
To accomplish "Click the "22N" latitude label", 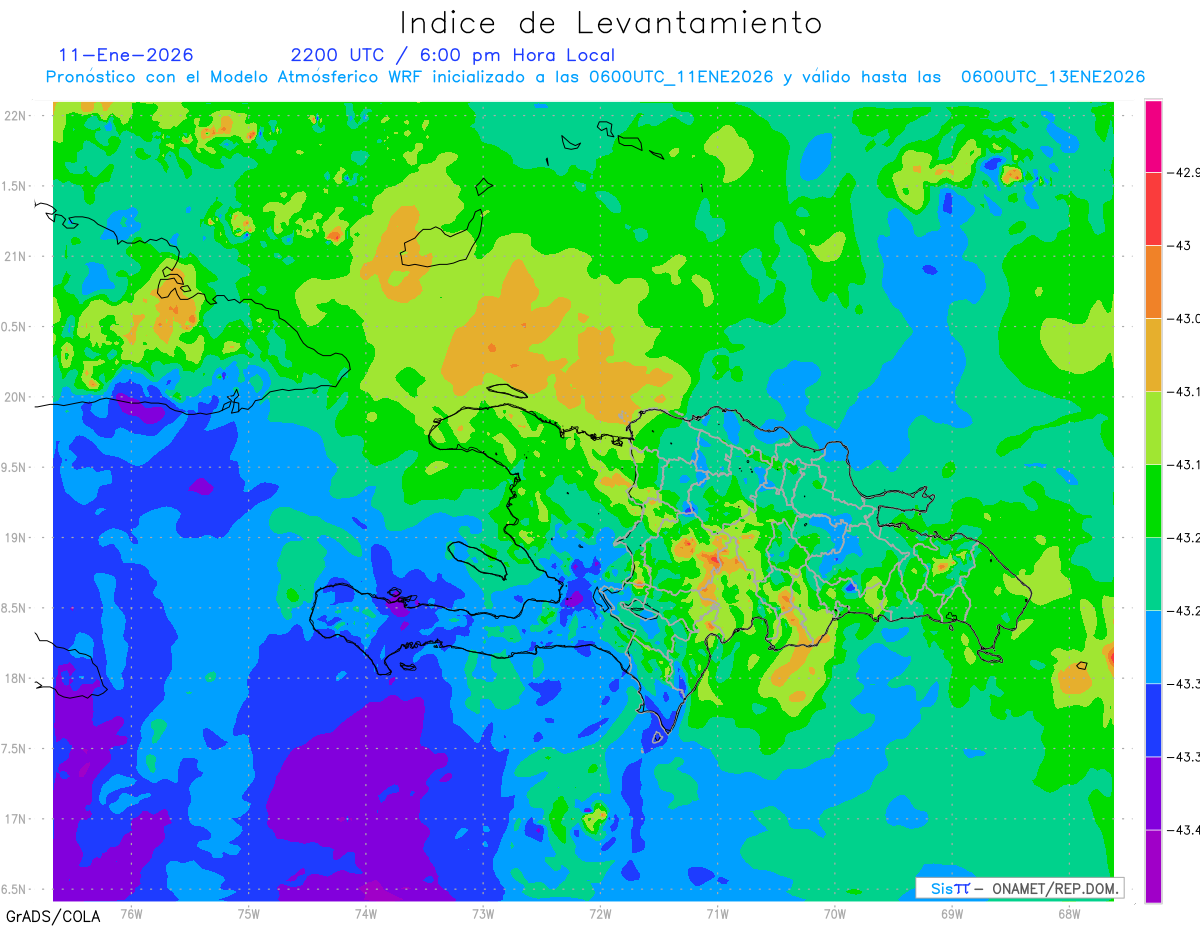I will coord(16,115).
